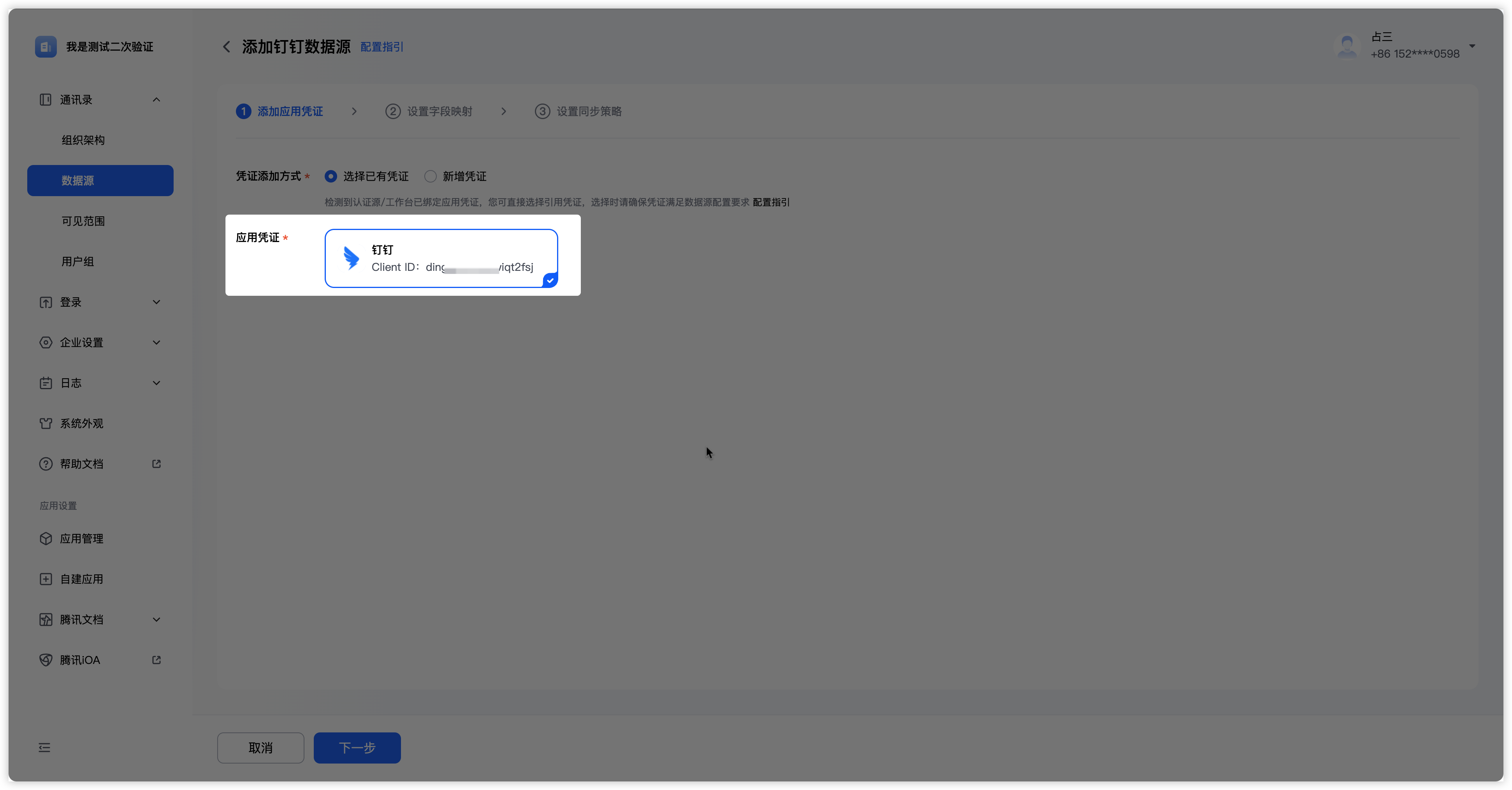Select the 新增凭证 radio option
This screenshot has height=790, width=1512.
point(430,176)
